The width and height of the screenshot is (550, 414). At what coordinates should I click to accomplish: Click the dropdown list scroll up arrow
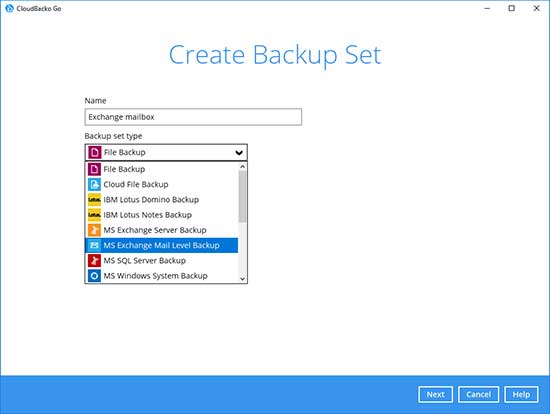(x=242, y=167)
